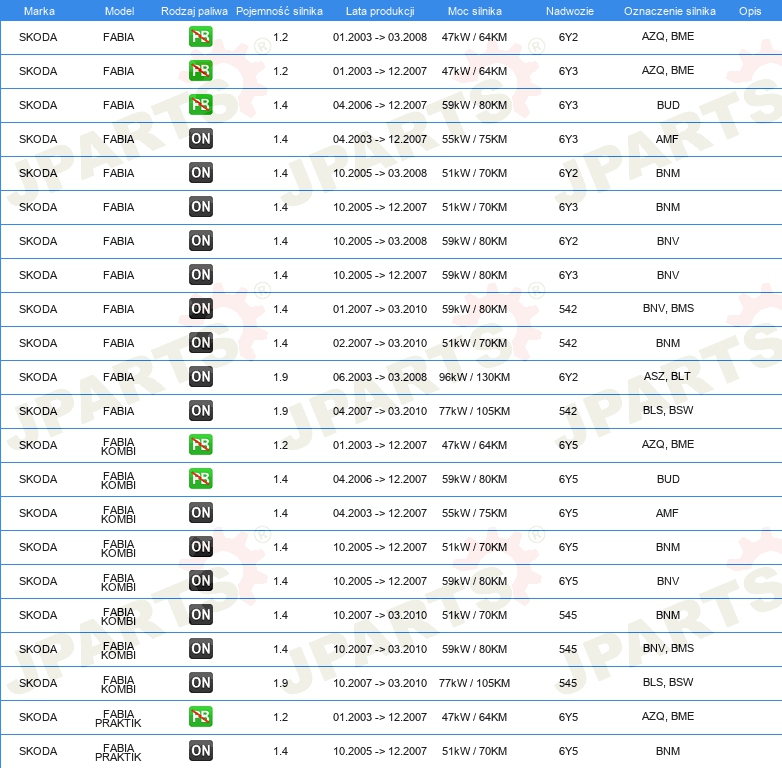This screenshot has height=768, width=782.
Task: Click ON icon in Fabia Kombi 545 BNM row
Action: pyautogui.click(x=200, y=614)
